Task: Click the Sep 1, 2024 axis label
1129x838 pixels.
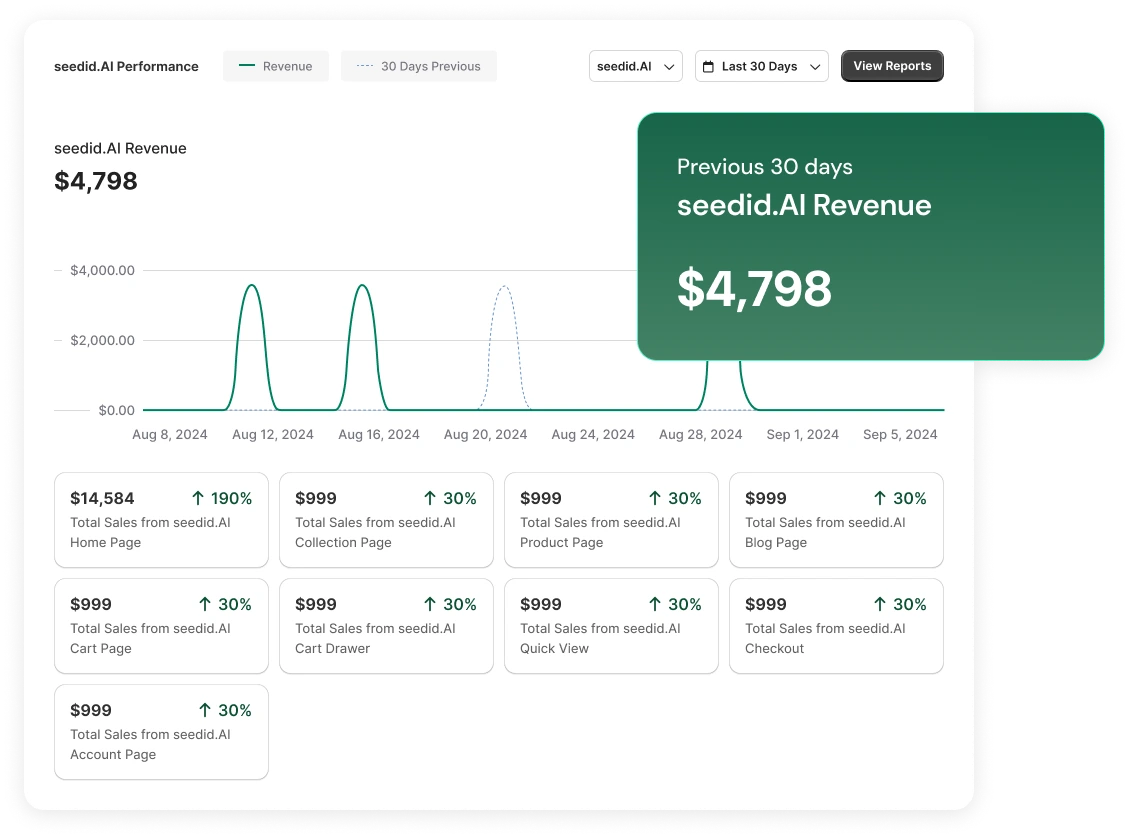Action: (803, 434)
